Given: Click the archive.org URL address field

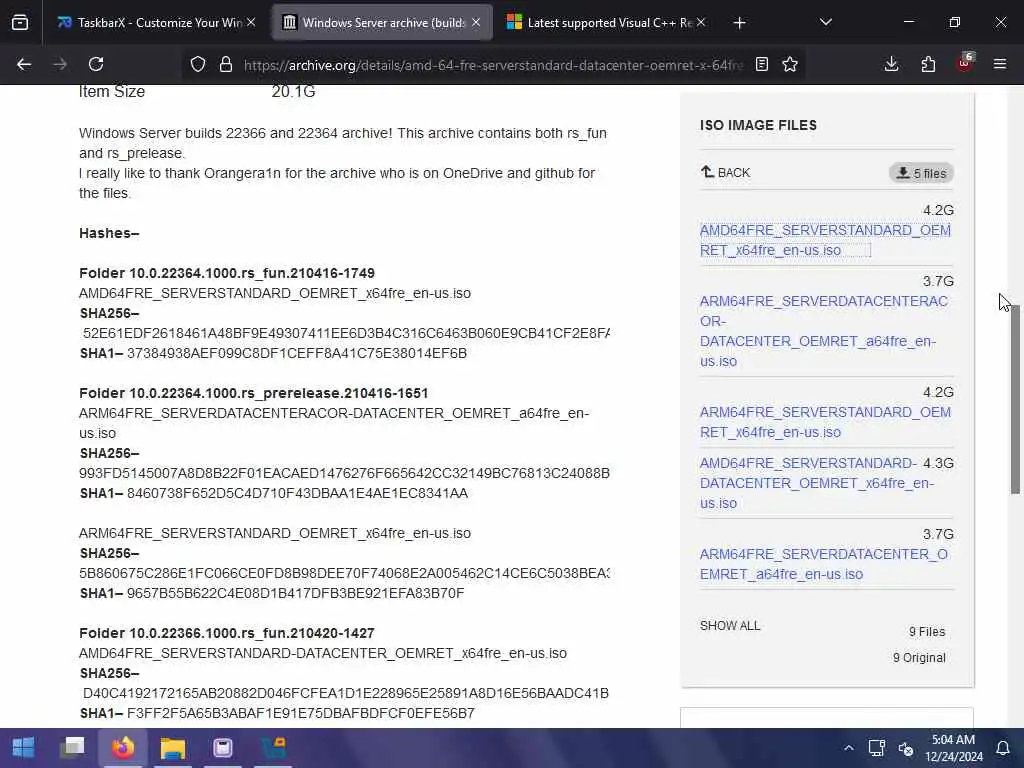Looking at the screenshot, I should [x=493, y=65].
